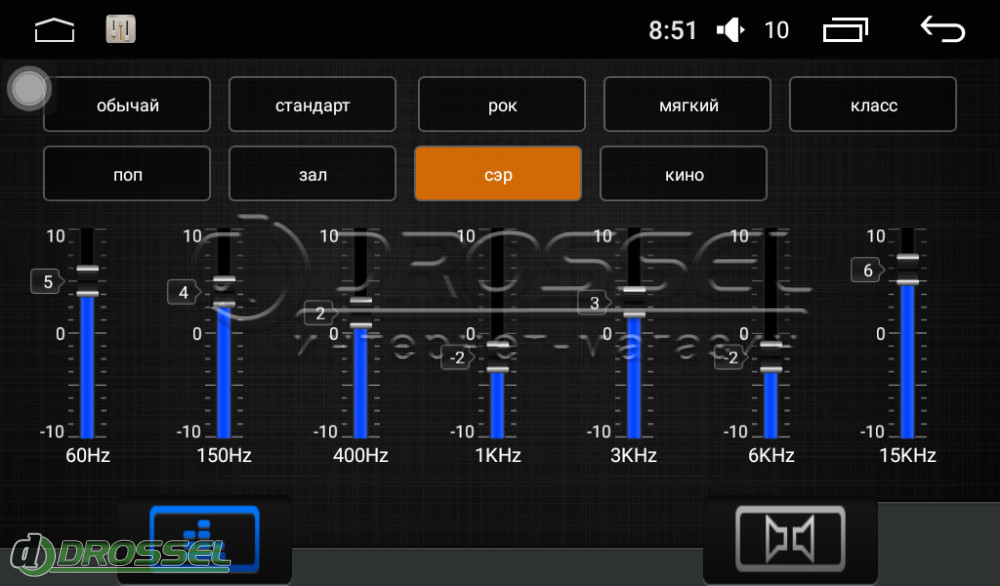Open the speaker balance tab
Viewport: 1000px width, 586px height.
pos(790,537)
